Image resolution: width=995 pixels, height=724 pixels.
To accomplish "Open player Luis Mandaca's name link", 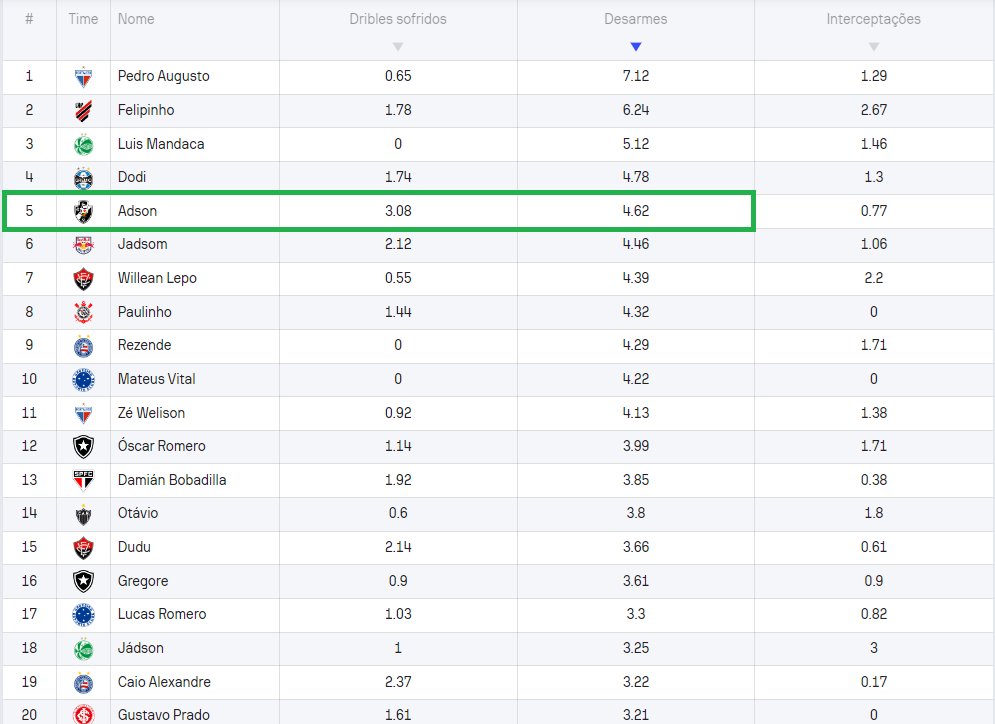I will pos(161,144).
